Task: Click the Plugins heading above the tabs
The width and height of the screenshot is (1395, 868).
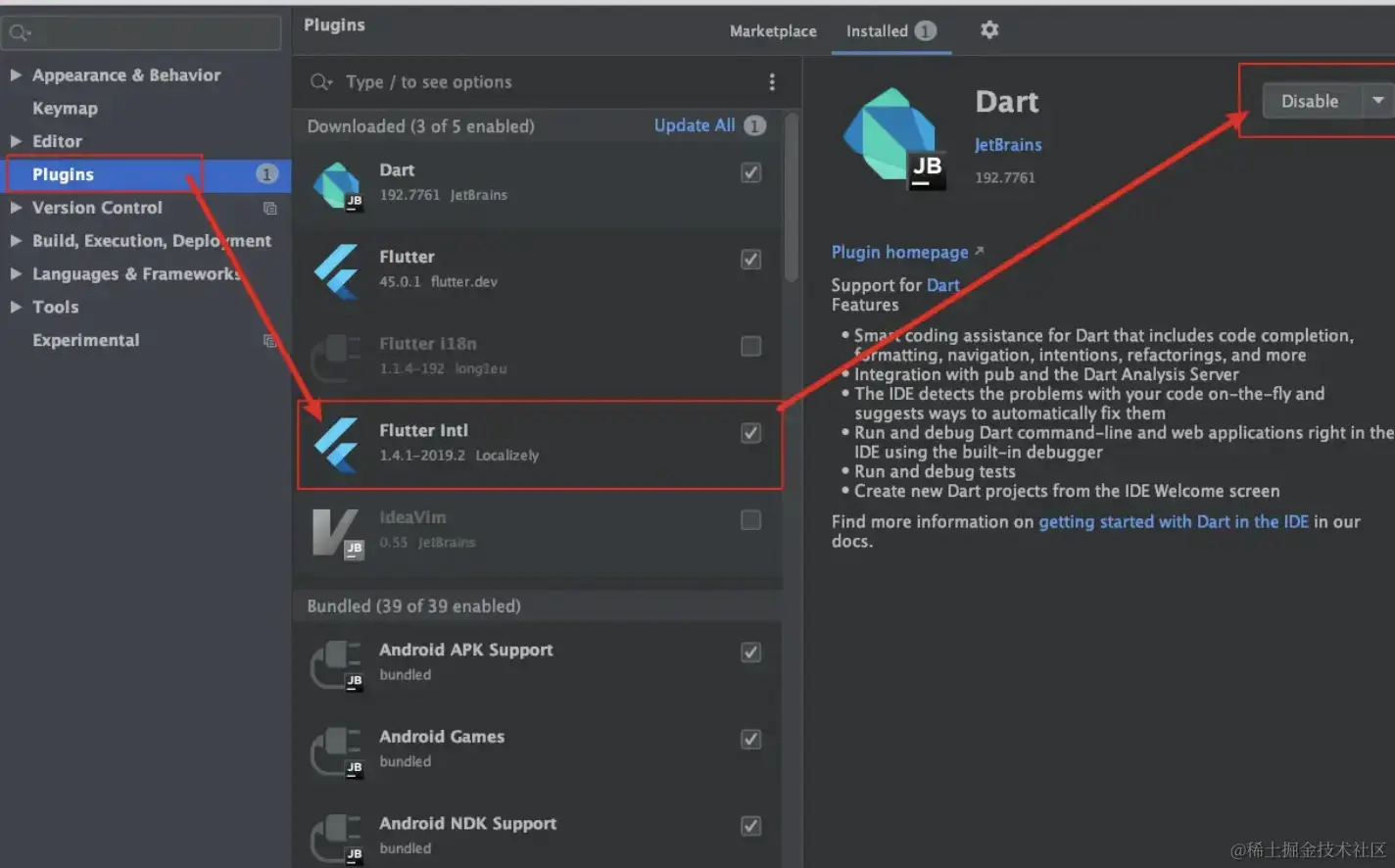Action: pyautogui.click(x=334, y=24)
